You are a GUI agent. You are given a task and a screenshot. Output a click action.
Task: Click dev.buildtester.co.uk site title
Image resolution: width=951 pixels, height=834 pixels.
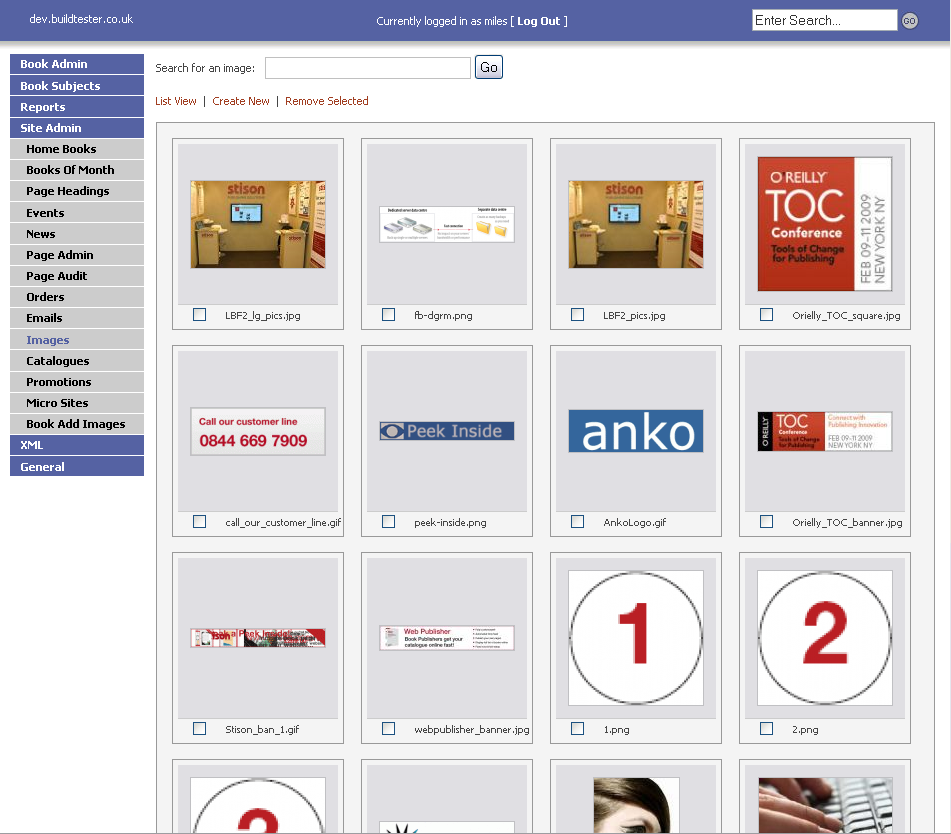tap(81, 19)
